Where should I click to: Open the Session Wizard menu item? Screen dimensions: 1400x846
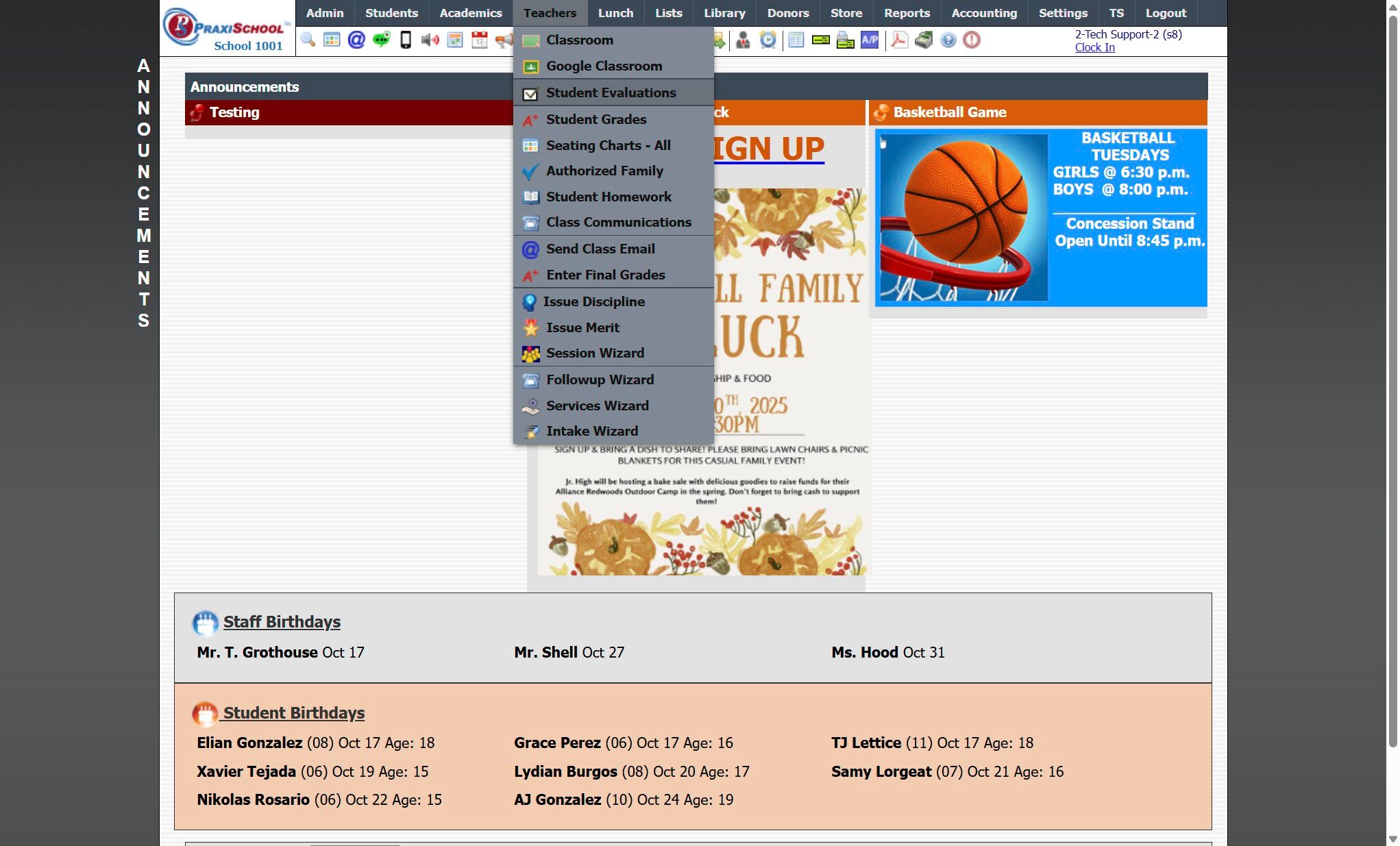(x=595, y=353)
